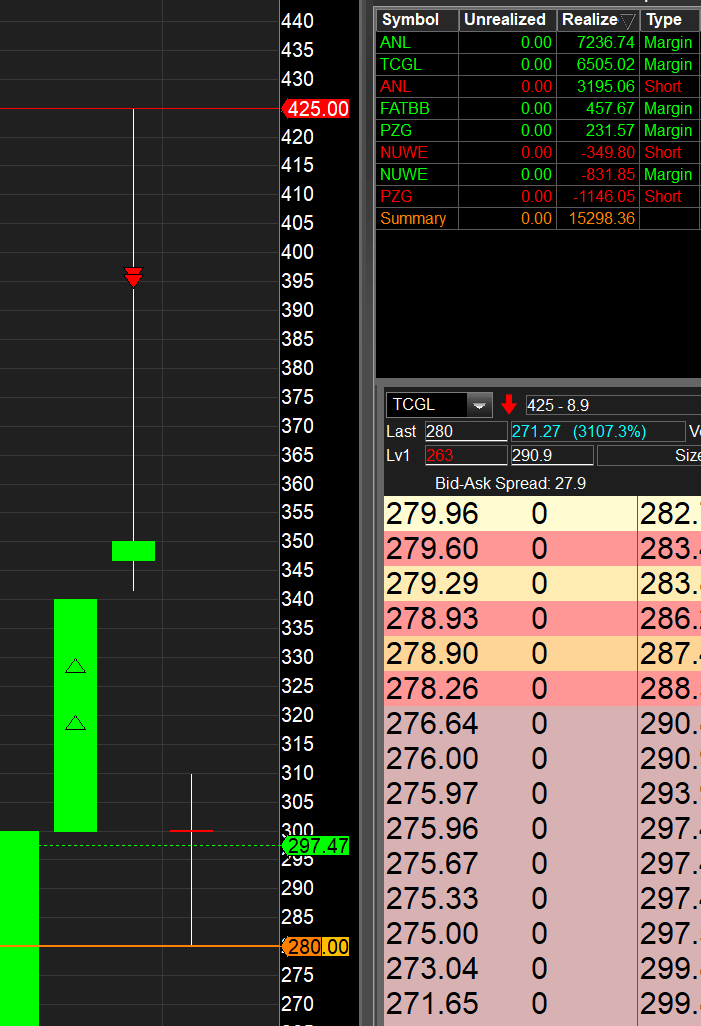Click the 457.67 realized value for FATBB
The image size is (701, 1026).
[610, 109]
